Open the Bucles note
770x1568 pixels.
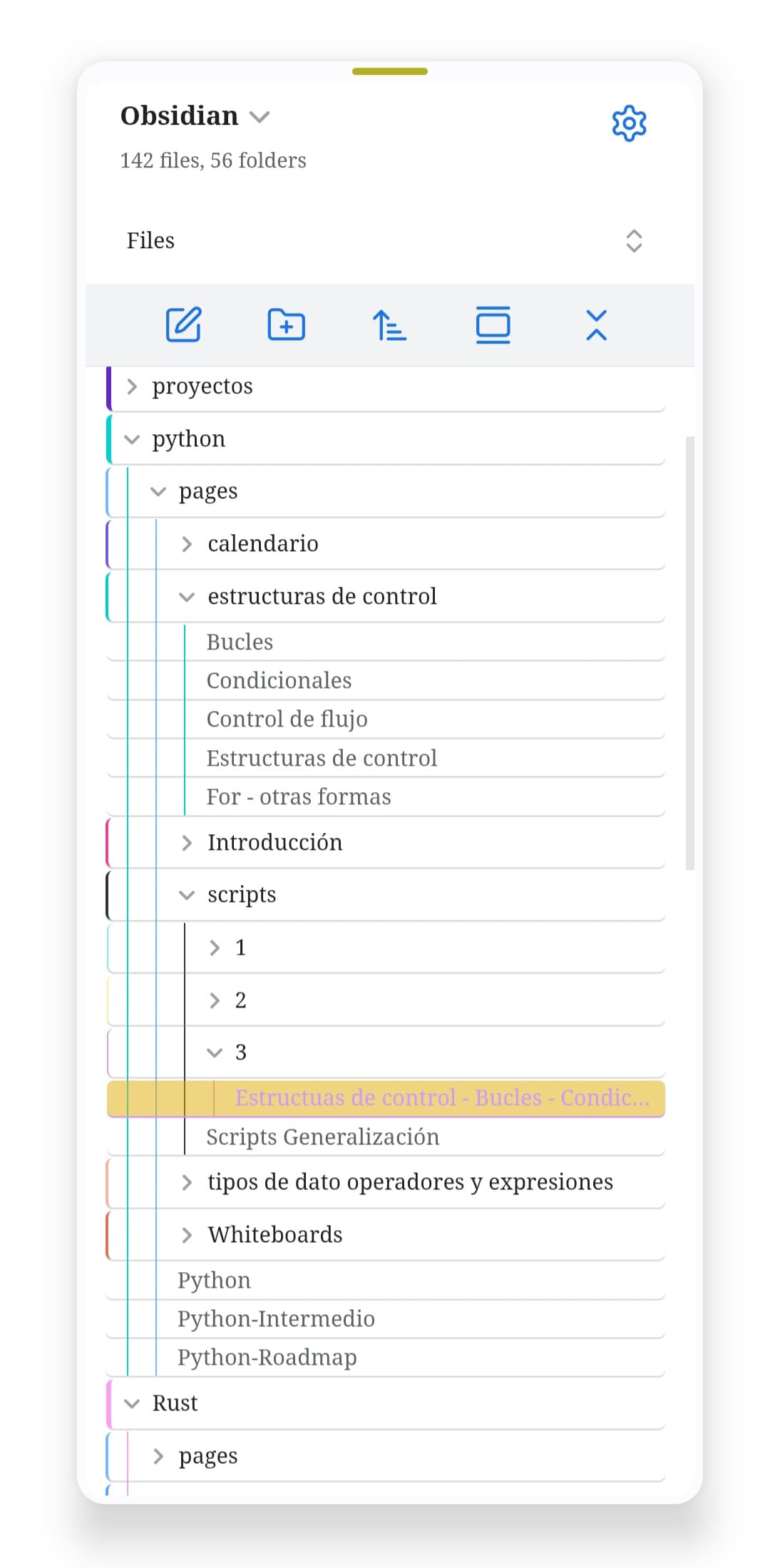point(240,641)
